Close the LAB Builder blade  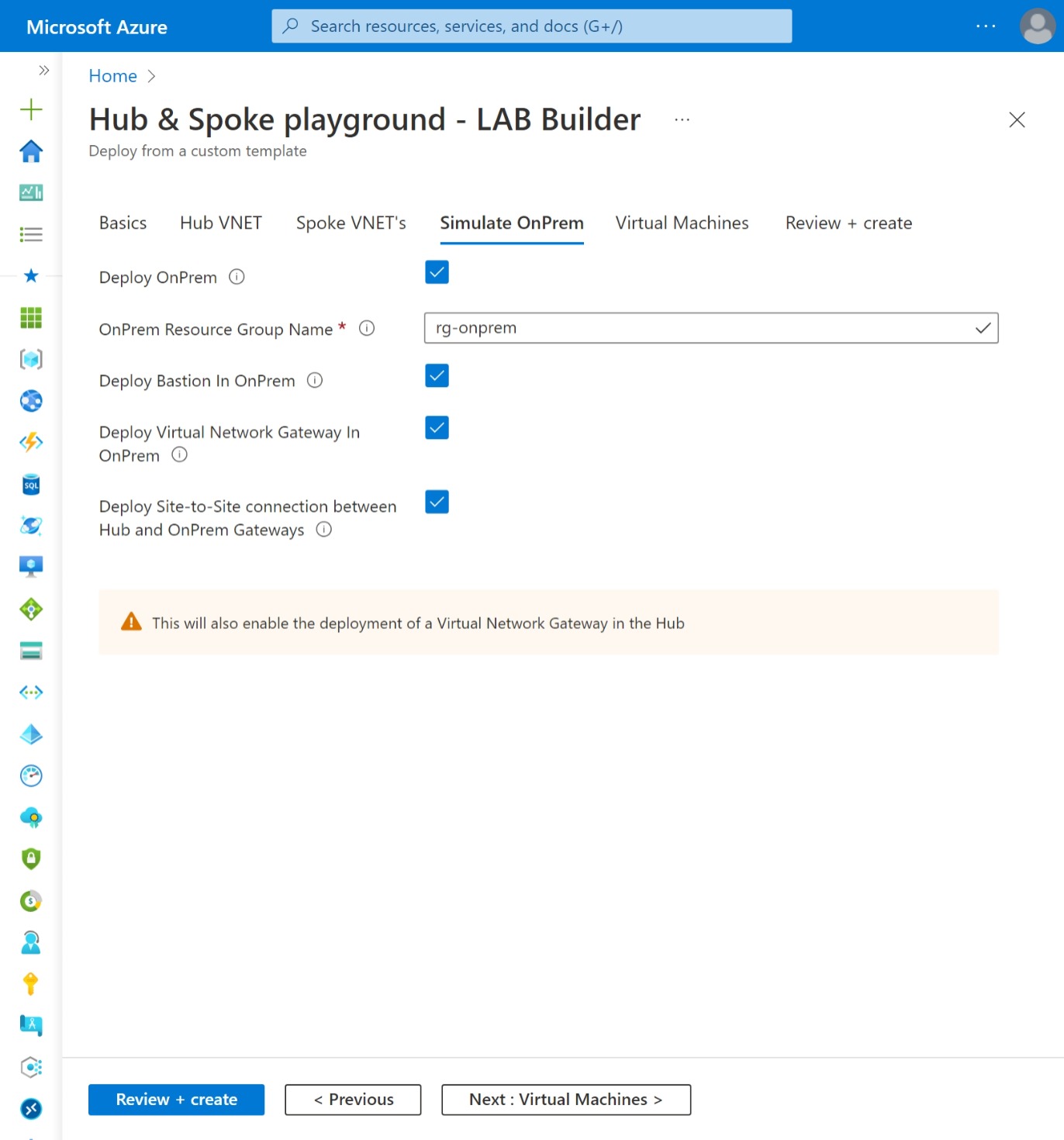tap(1017, 119)
